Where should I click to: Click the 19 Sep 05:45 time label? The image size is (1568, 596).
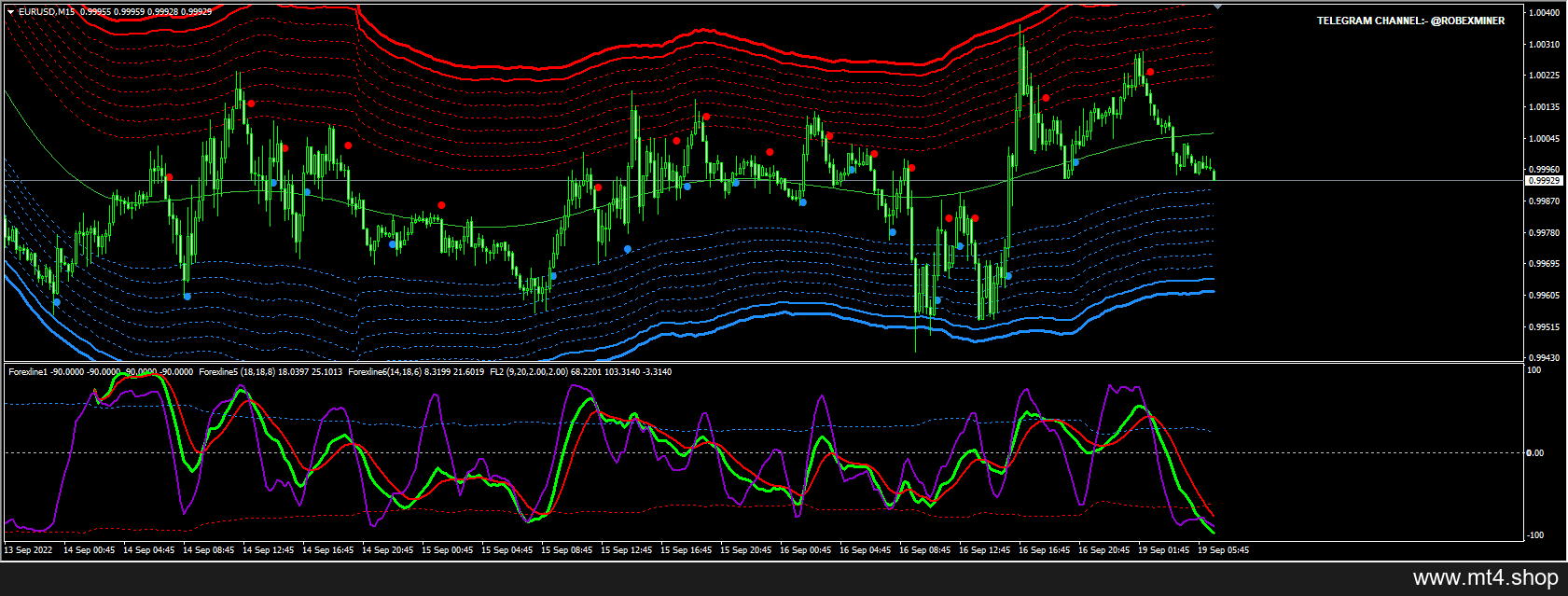(1223, 550)
